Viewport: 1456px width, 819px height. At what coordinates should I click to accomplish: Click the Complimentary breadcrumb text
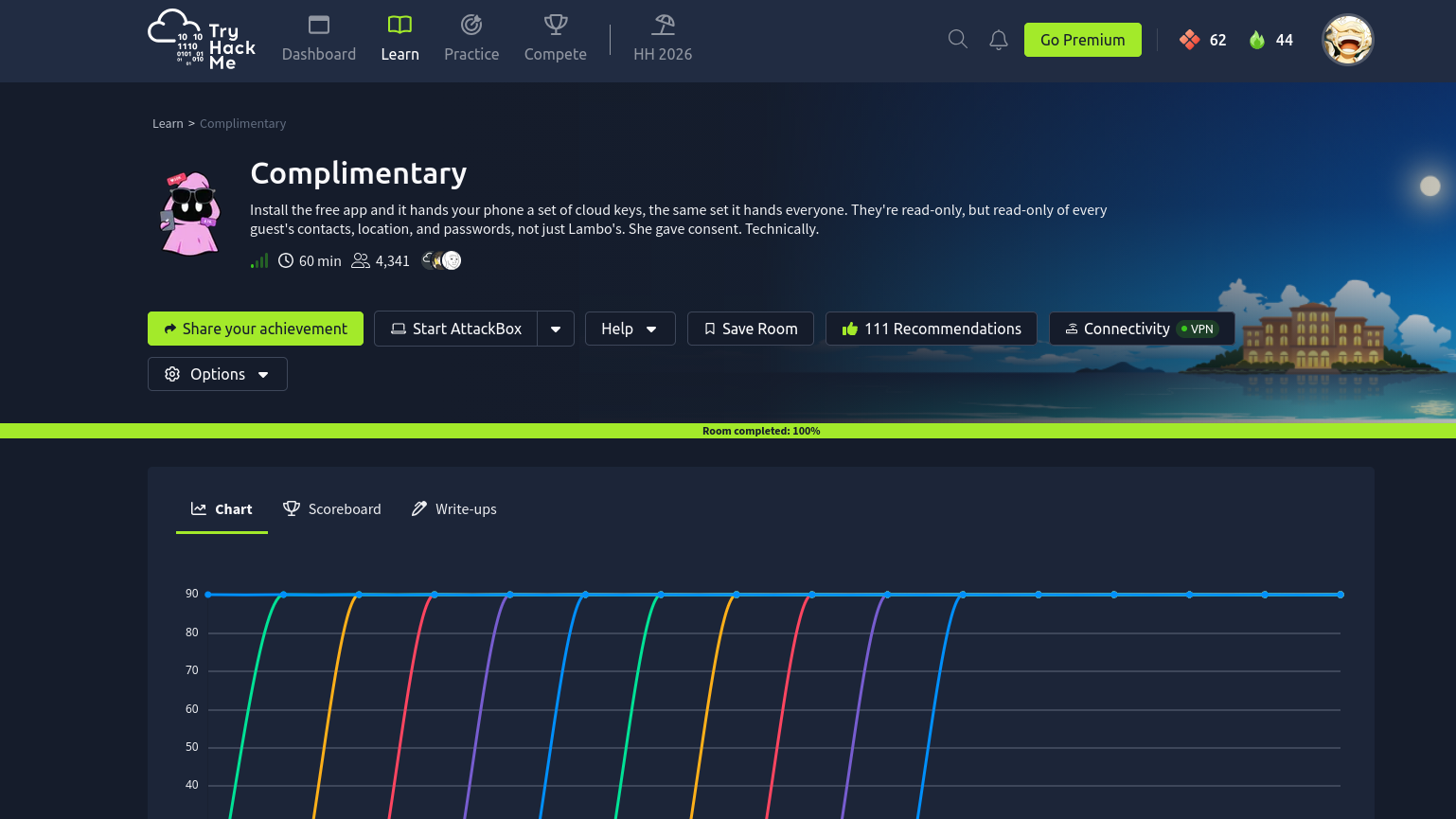[242, 123]
